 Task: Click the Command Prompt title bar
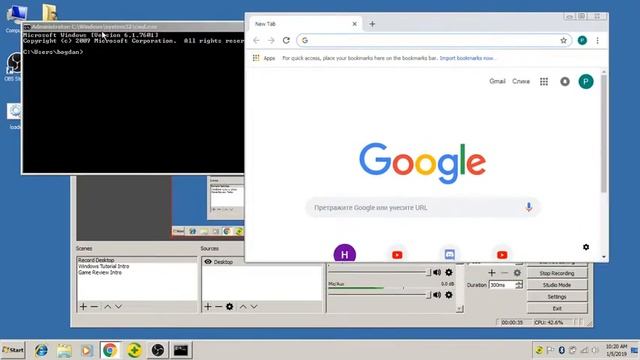click(133, 27)
